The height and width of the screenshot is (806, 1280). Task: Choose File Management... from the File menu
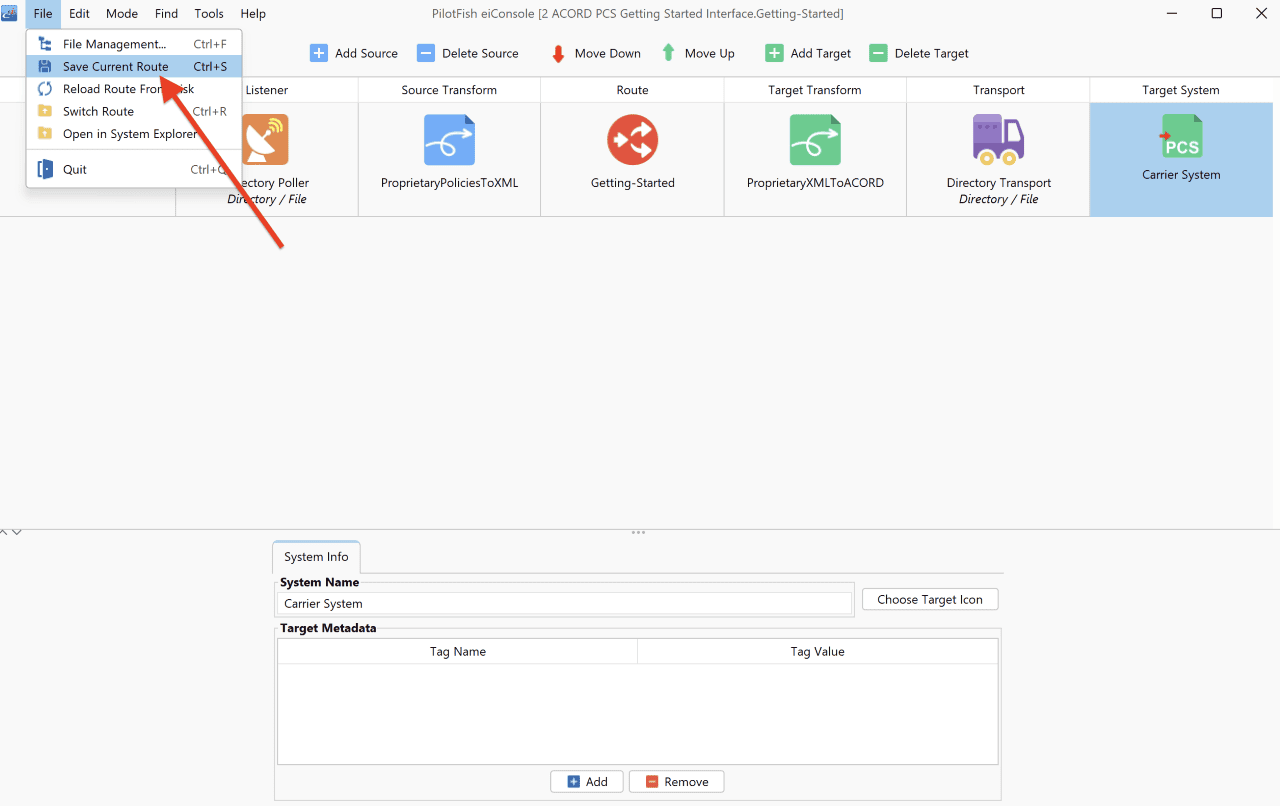134,44
